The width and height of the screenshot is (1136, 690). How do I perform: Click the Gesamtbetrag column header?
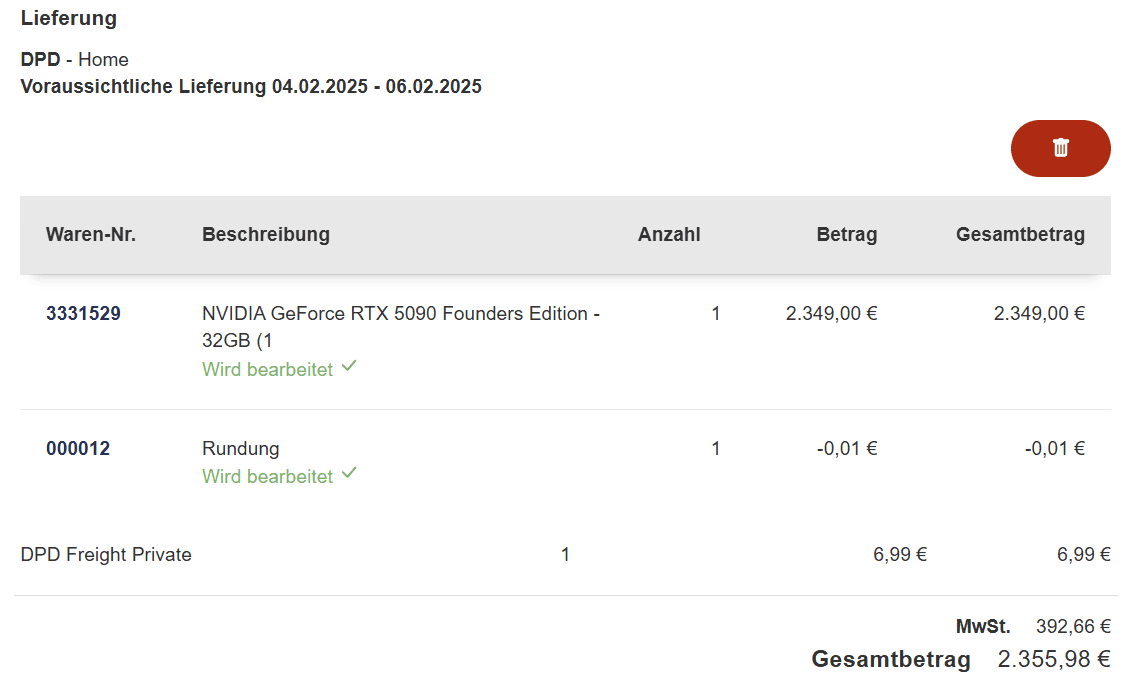click(1020, 235)
